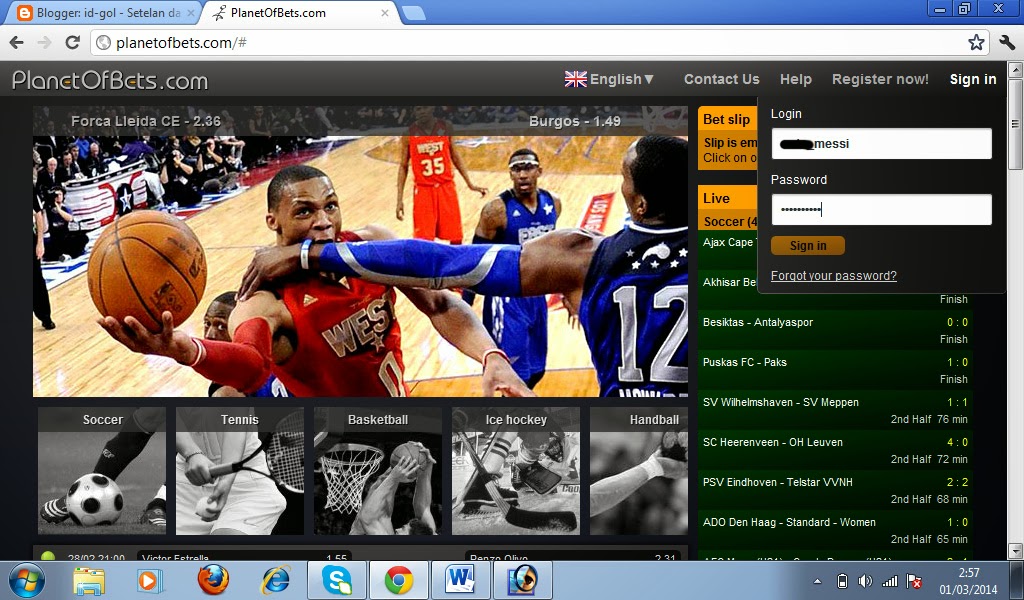Screen dimensions: 1024x600
Task: Switch to the Blogger id-gol tab
Action: pos(104,12)
